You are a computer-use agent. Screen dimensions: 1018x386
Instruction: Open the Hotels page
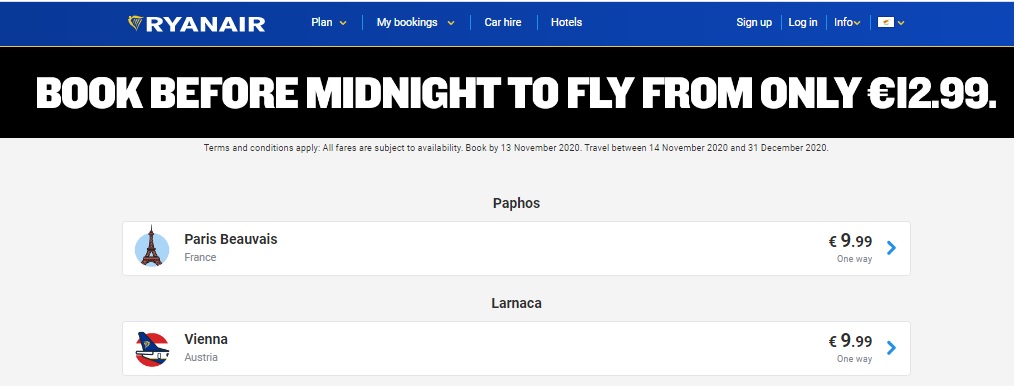click(566, 22)
